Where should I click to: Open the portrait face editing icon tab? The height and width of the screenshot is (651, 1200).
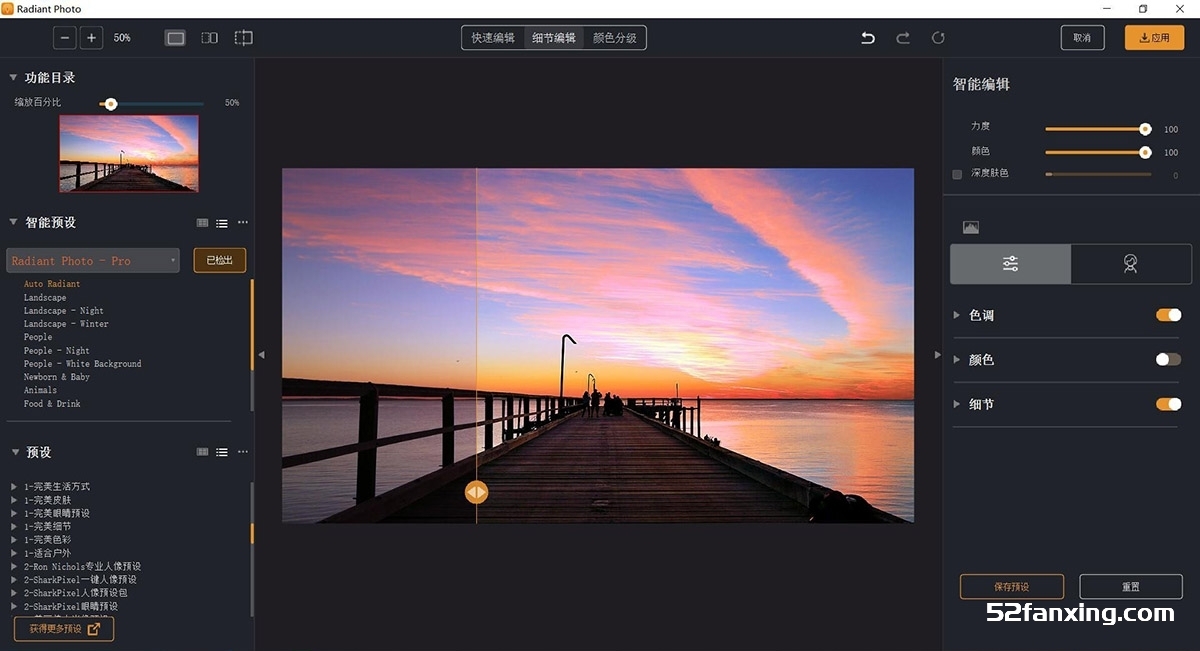point(1130,264)
